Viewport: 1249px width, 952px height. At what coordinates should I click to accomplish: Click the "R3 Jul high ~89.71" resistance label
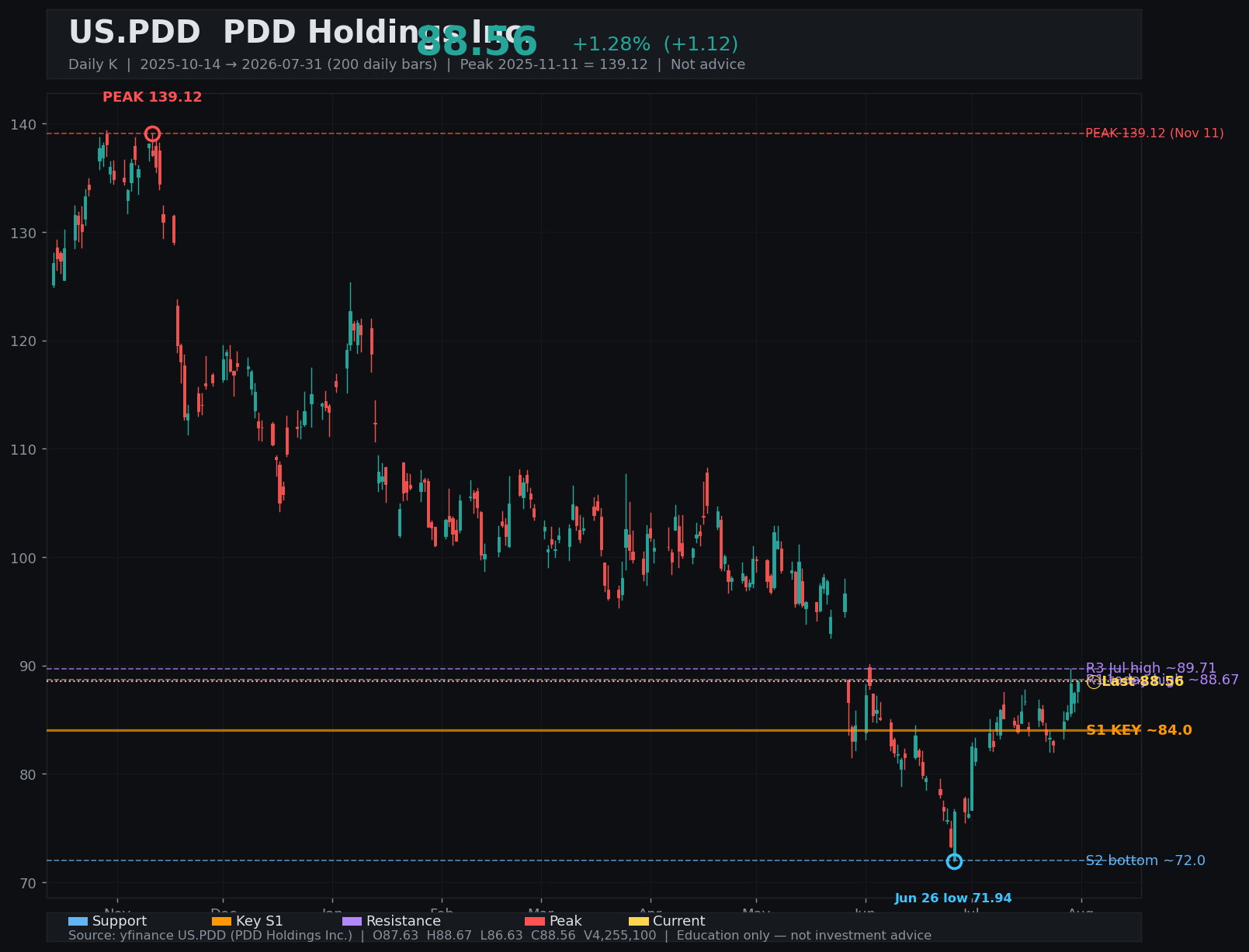pyautogui.click(x=1151, y=668)
